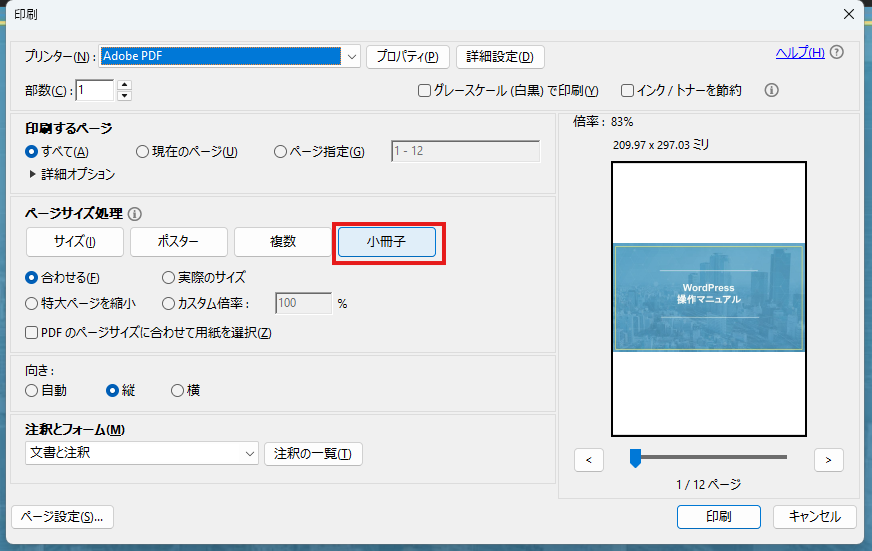Click the ページサイズ処理 info icon
The image size is (872, 551).
(x=135, y=213)
